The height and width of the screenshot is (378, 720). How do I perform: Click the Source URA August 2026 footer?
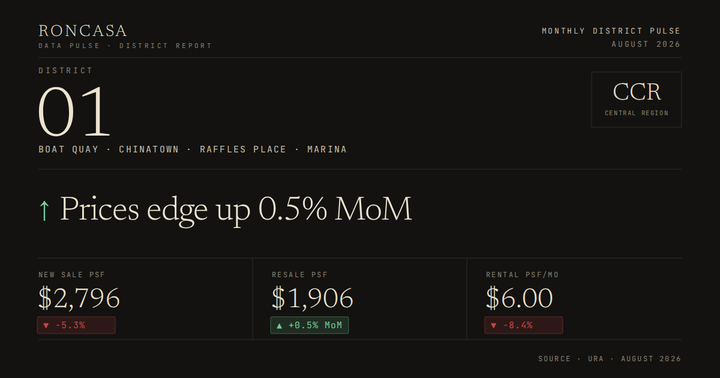610,359
